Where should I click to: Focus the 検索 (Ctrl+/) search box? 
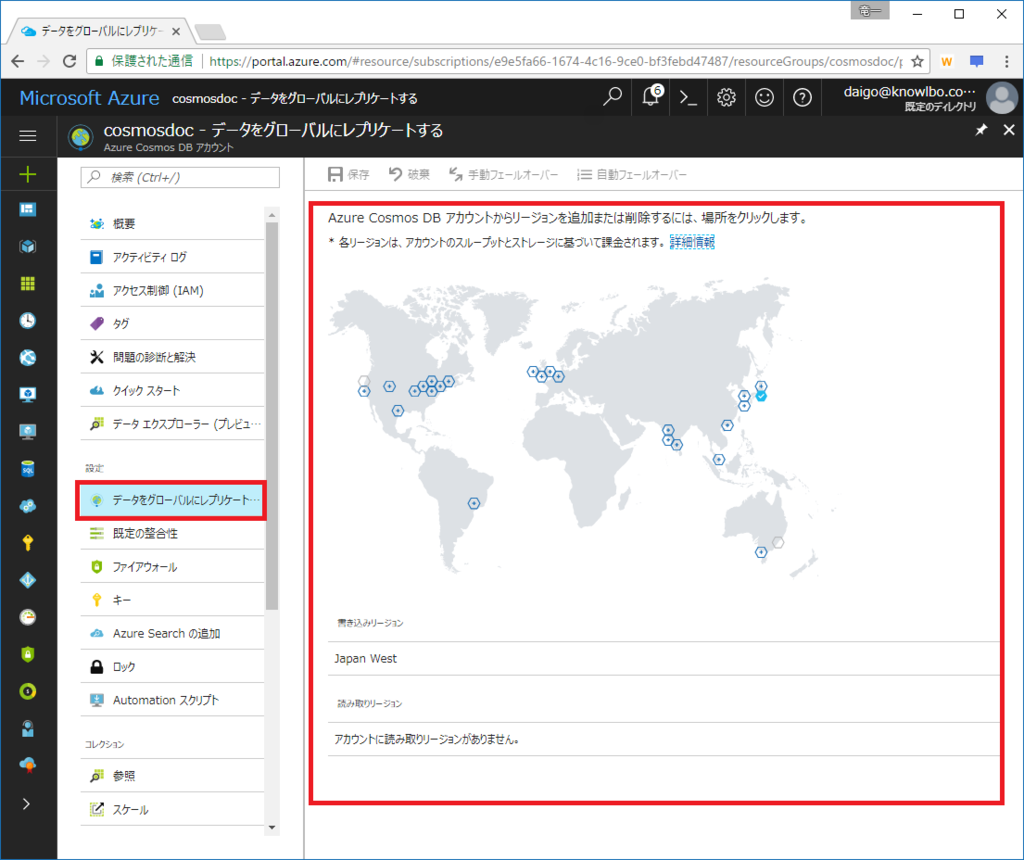[x=180, y=177]
